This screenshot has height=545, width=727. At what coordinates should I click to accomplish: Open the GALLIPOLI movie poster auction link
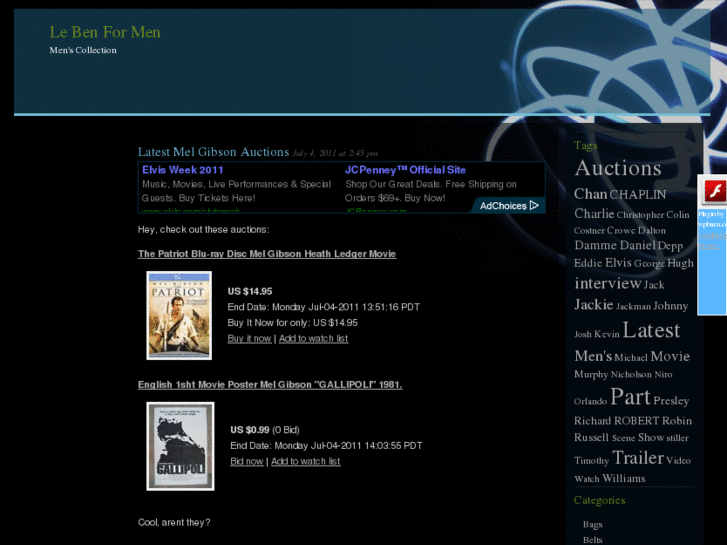tap(270, 385)
